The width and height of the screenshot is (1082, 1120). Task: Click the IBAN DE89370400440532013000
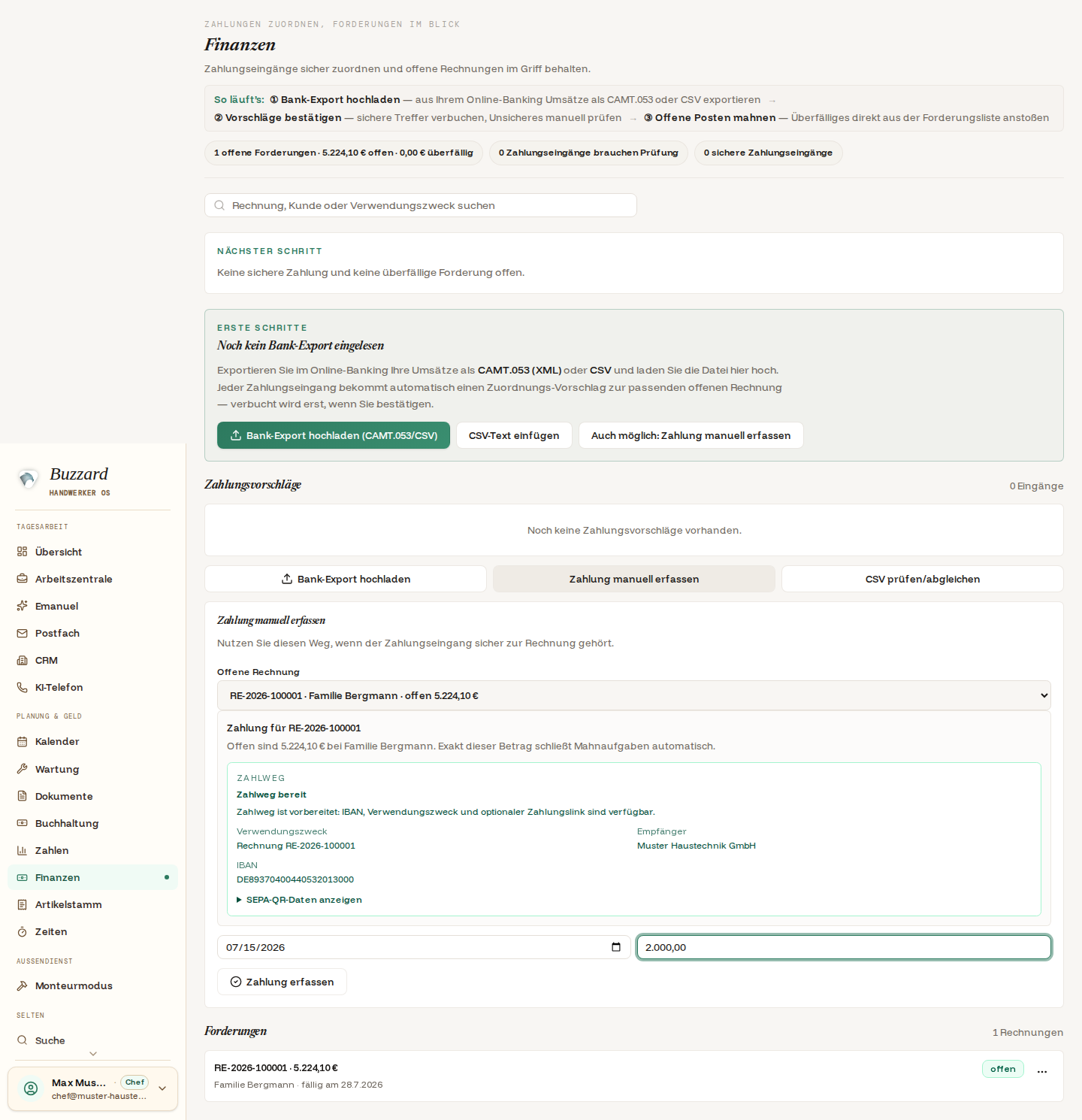point(295,879)
